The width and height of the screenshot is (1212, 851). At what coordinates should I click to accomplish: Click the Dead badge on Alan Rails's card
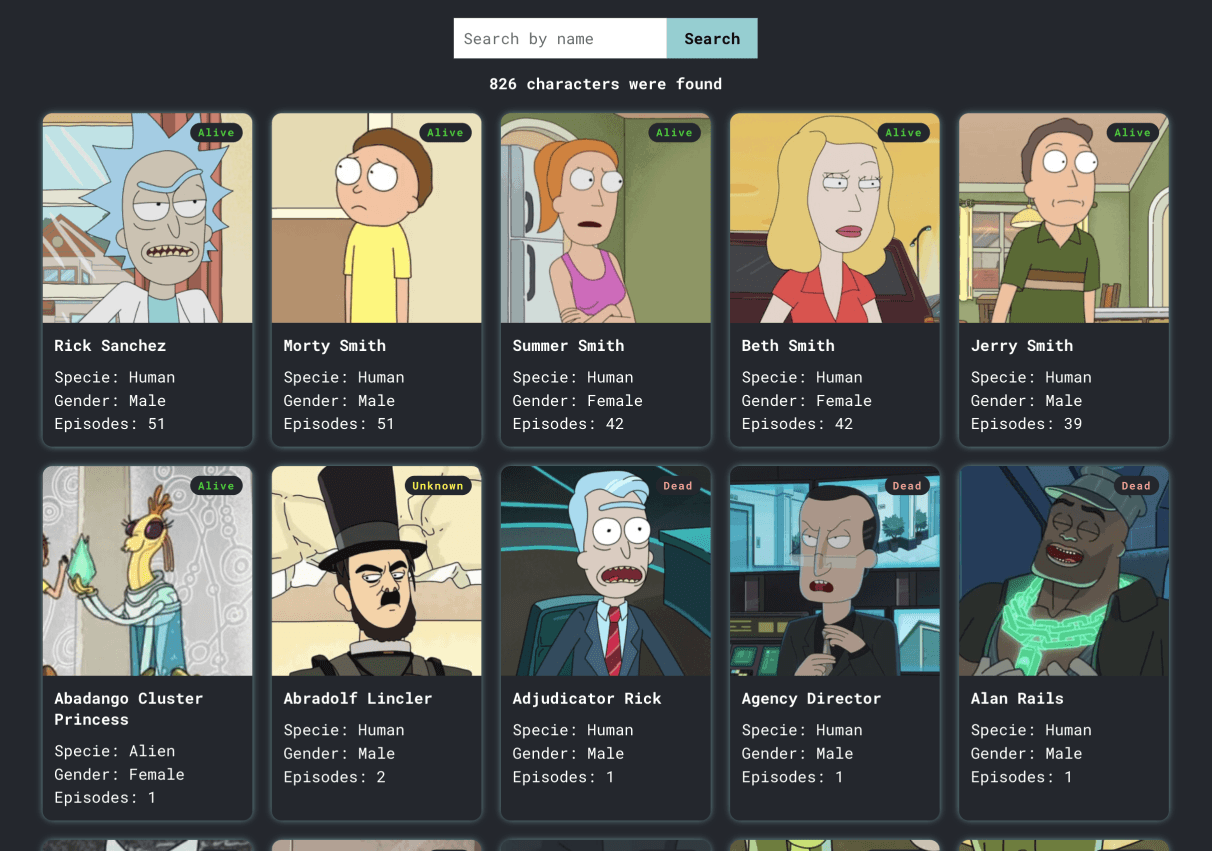(x=1135, y=485)
